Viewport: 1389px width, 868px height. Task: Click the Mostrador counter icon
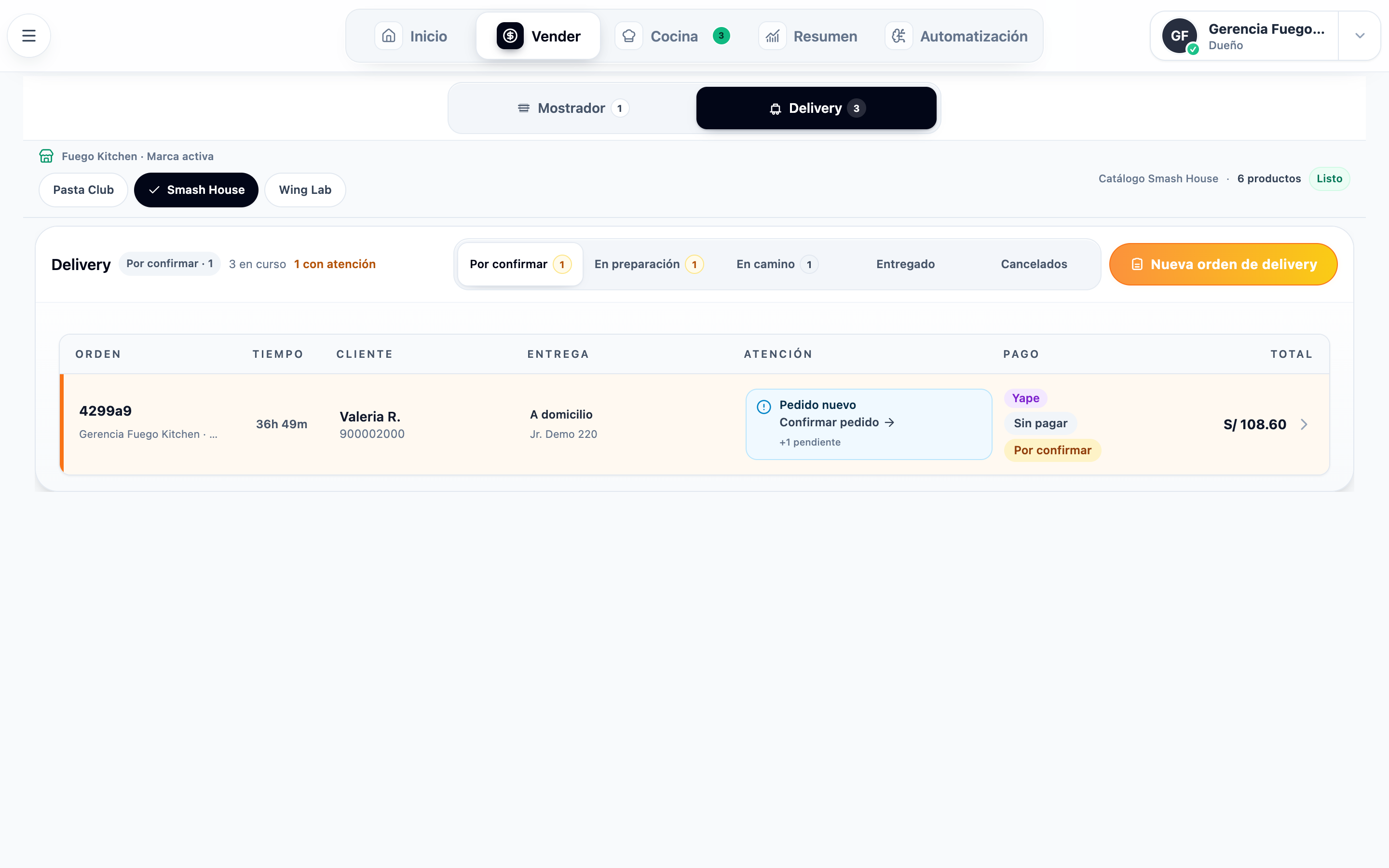(x=523, y=108)
